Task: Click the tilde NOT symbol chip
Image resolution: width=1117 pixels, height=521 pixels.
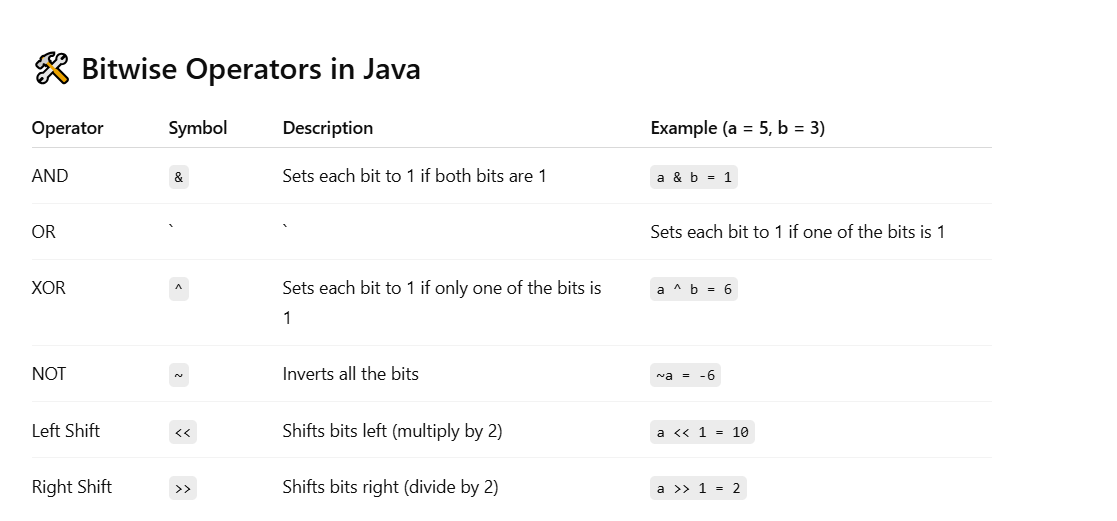Action: tap(179, 375)
